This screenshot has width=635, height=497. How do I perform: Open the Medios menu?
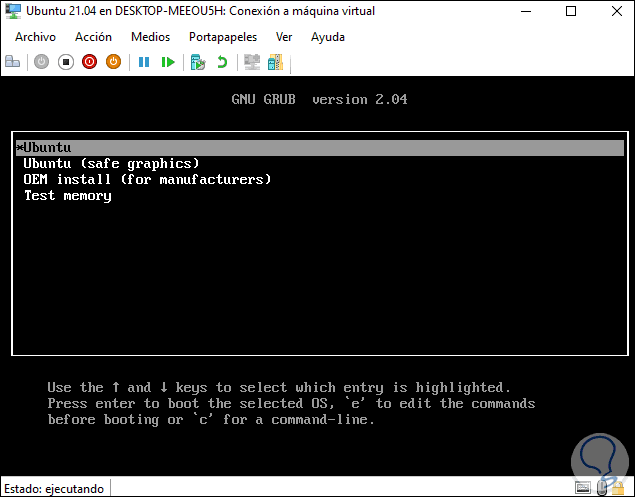click(x=150, y=37)
